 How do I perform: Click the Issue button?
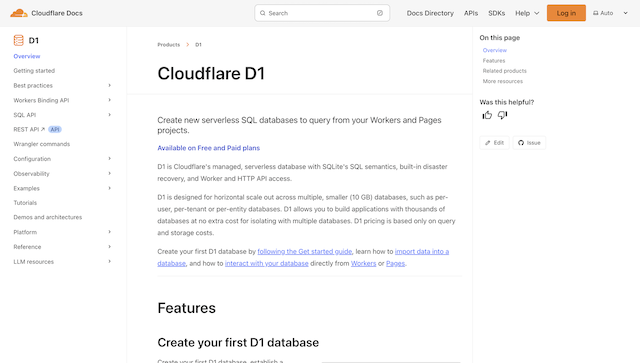coord(529,143)
